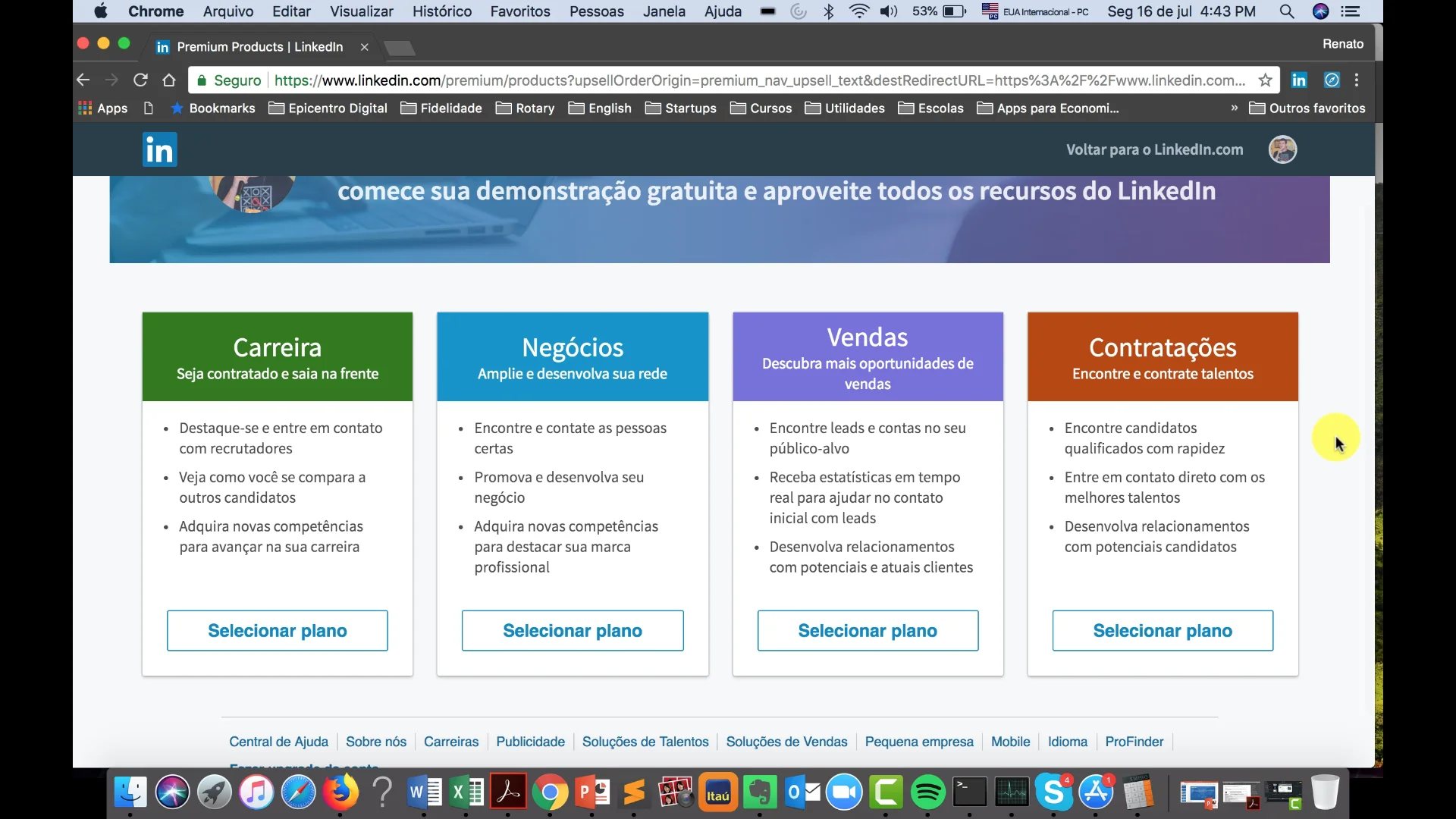Open the Soluções de Talentos link

click(x=645, y=742)
